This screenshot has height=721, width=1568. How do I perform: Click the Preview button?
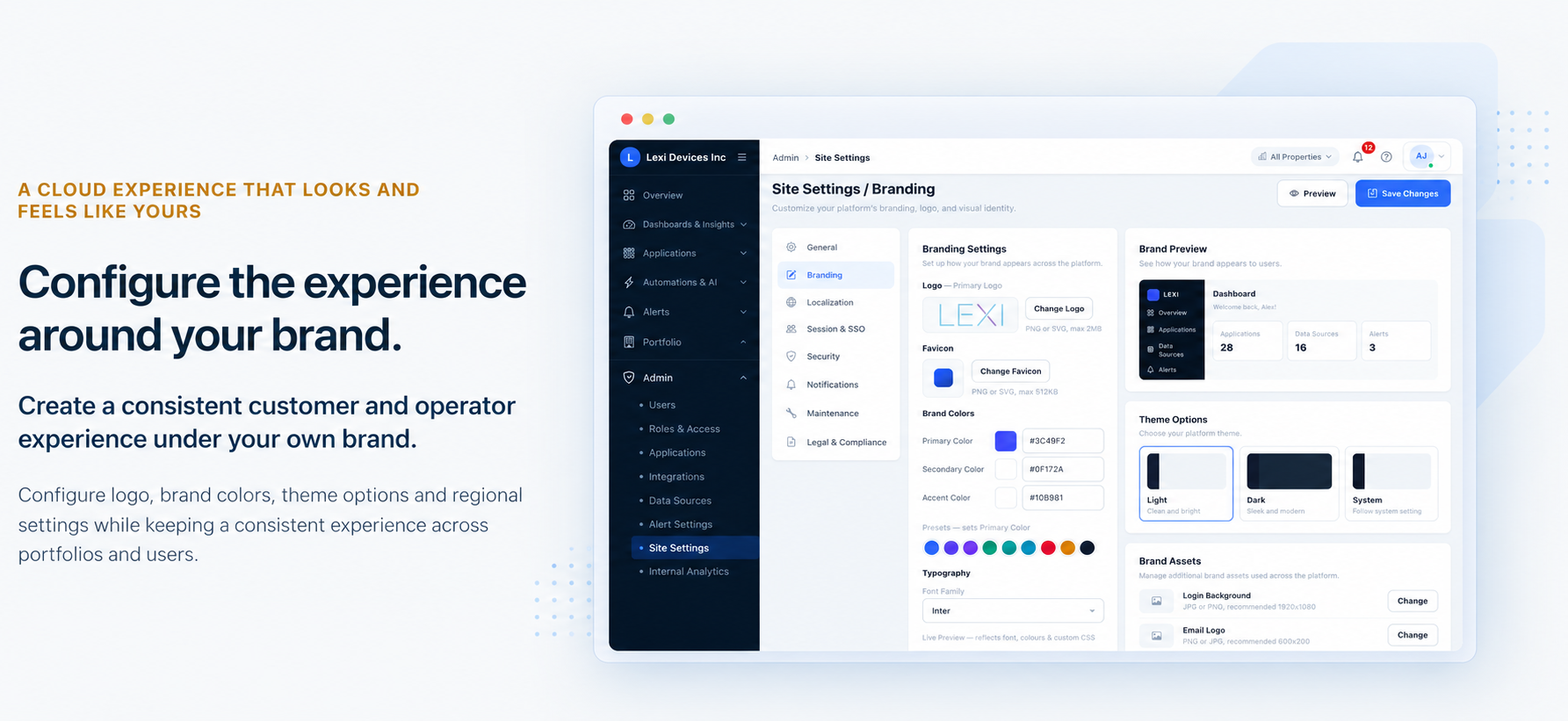pyautogui.click(x=1312, y=193)
